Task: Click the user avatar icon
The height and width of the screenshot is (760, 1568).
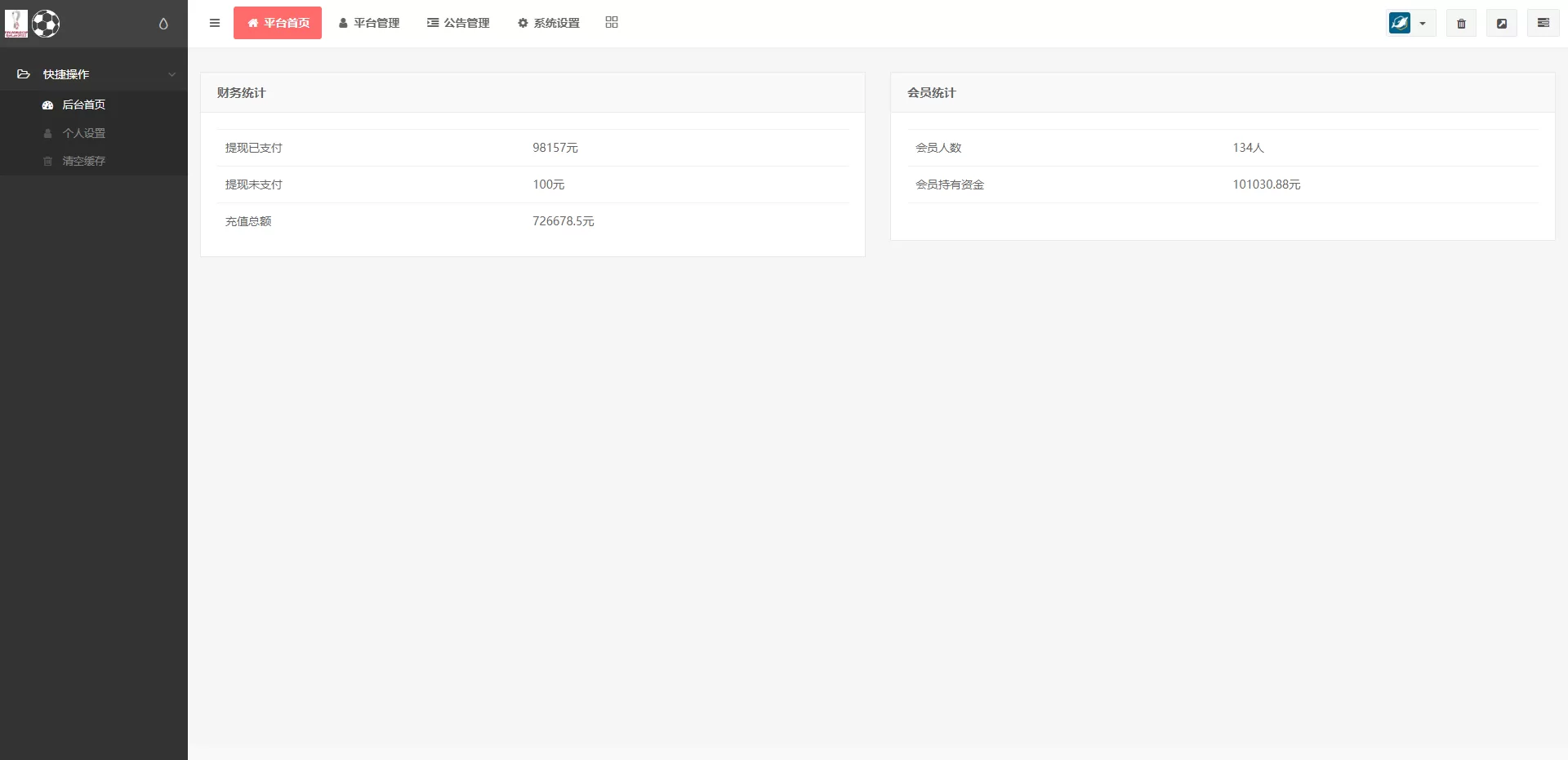Action: 1400,23
